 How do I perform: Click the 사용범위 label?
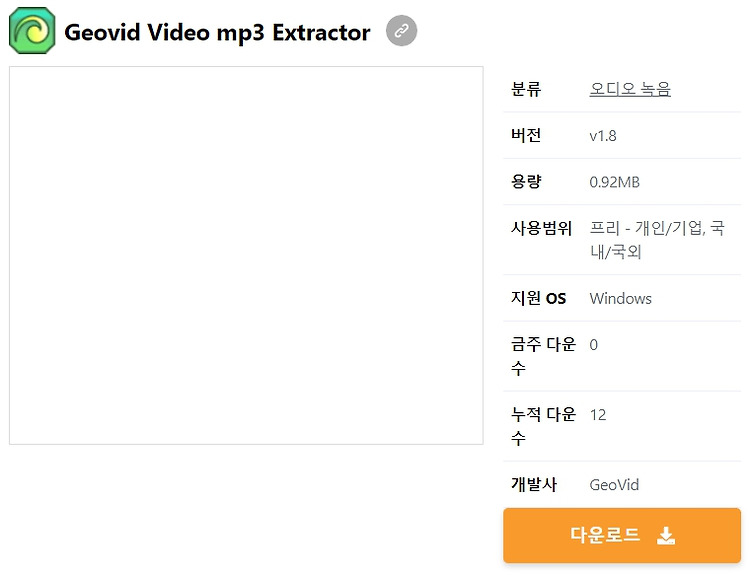tap(541, 228)
